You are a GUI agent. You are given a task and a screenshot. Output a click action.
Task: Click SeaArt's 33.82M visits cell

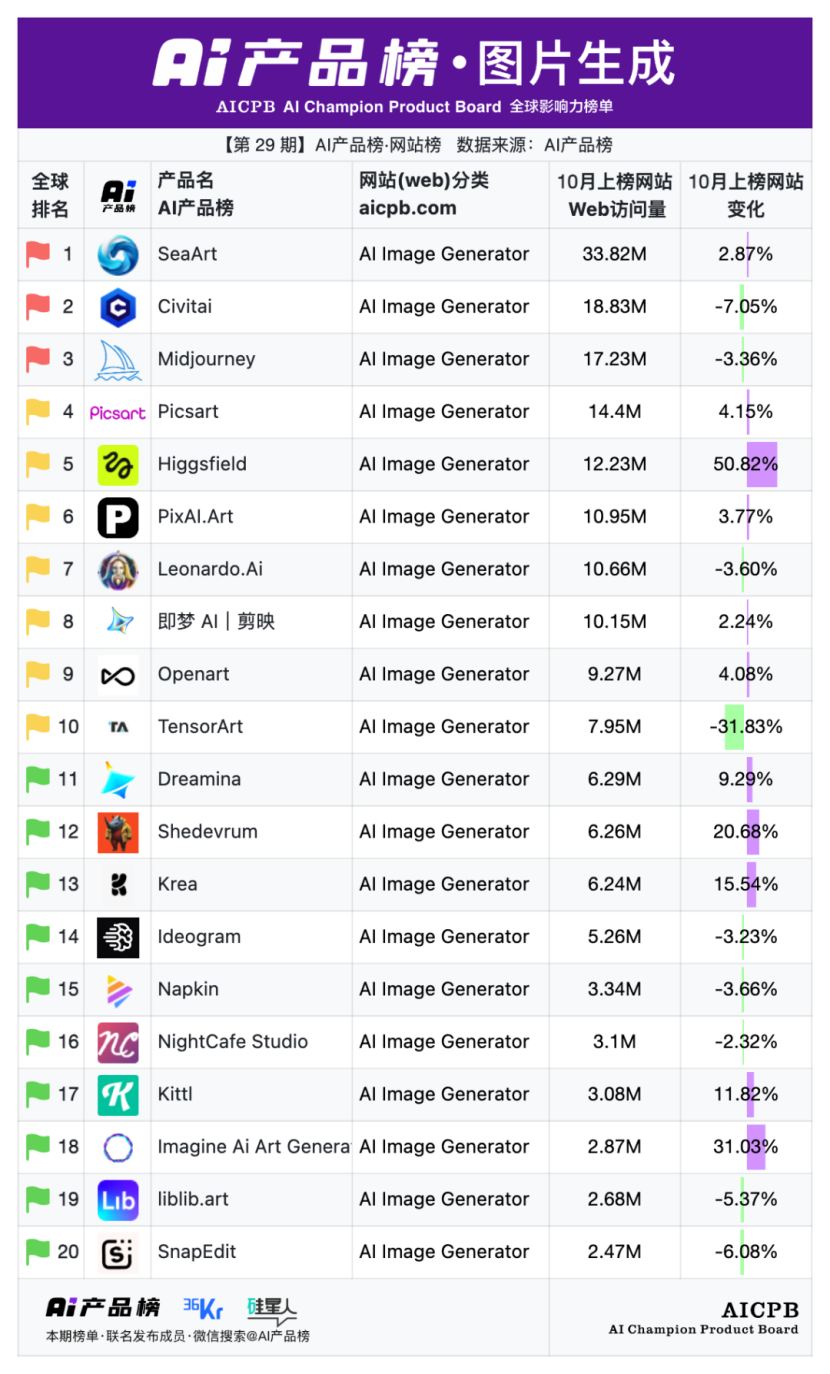pyautogui.click(x=614, y=254)
